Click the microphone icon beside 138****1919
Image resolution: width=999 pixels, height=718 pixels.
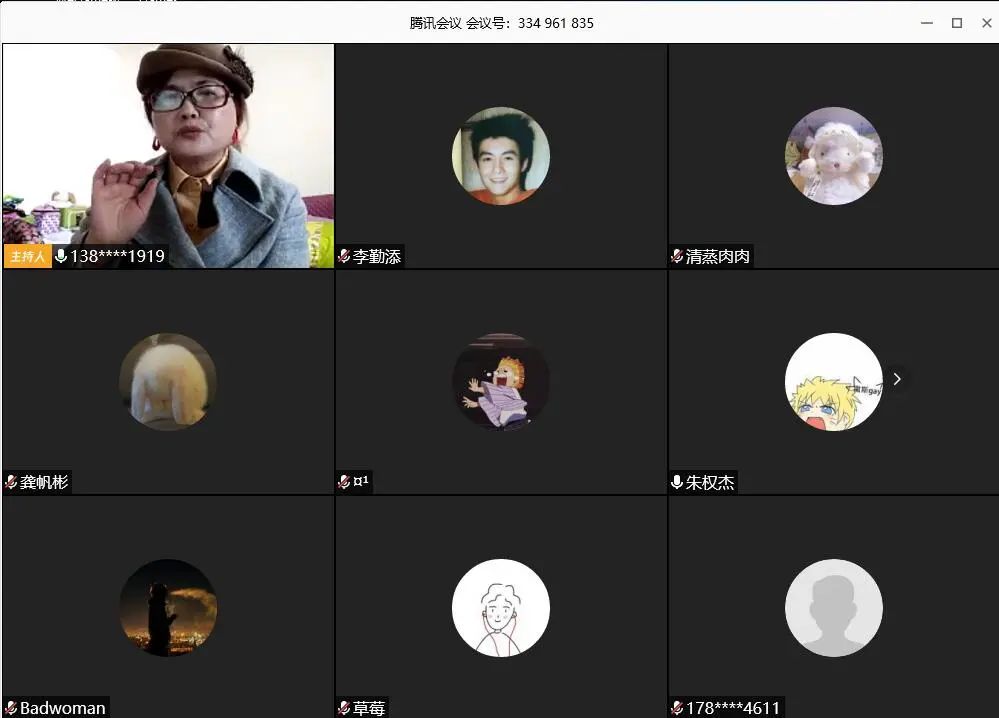(61, 257)
